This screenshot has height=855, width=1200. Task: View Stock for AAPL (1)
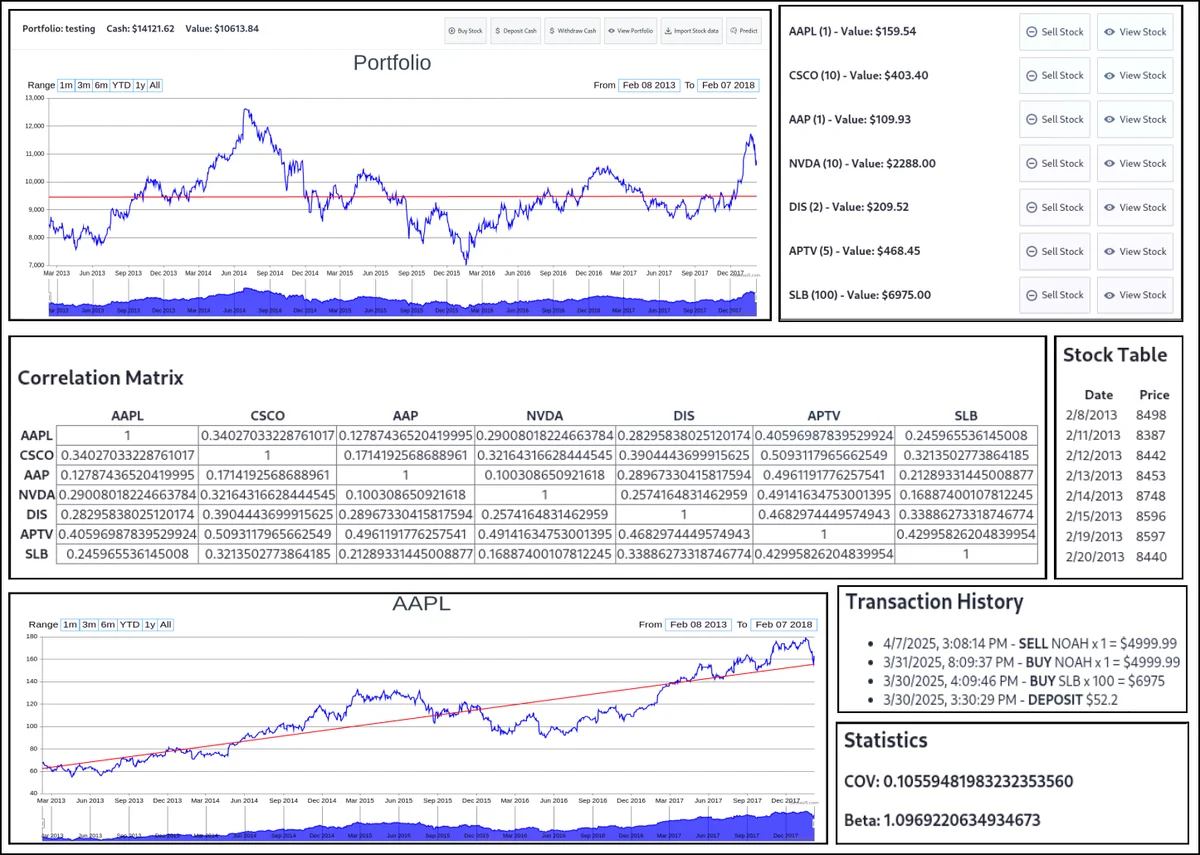tap(1135, 32)
